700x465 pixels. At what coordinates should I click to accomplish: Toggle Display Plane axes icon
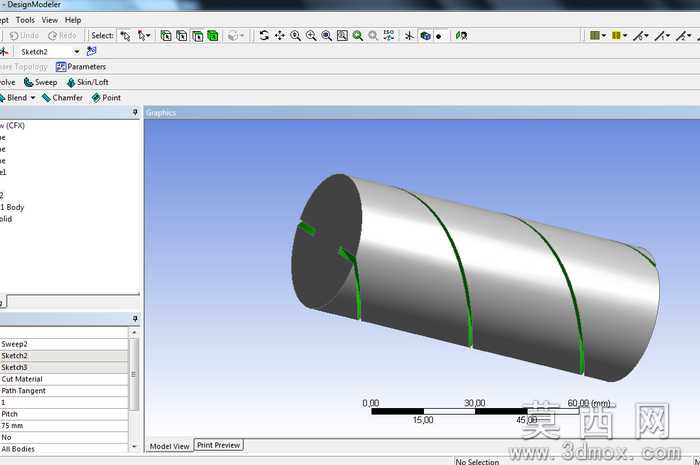point(409,35)
